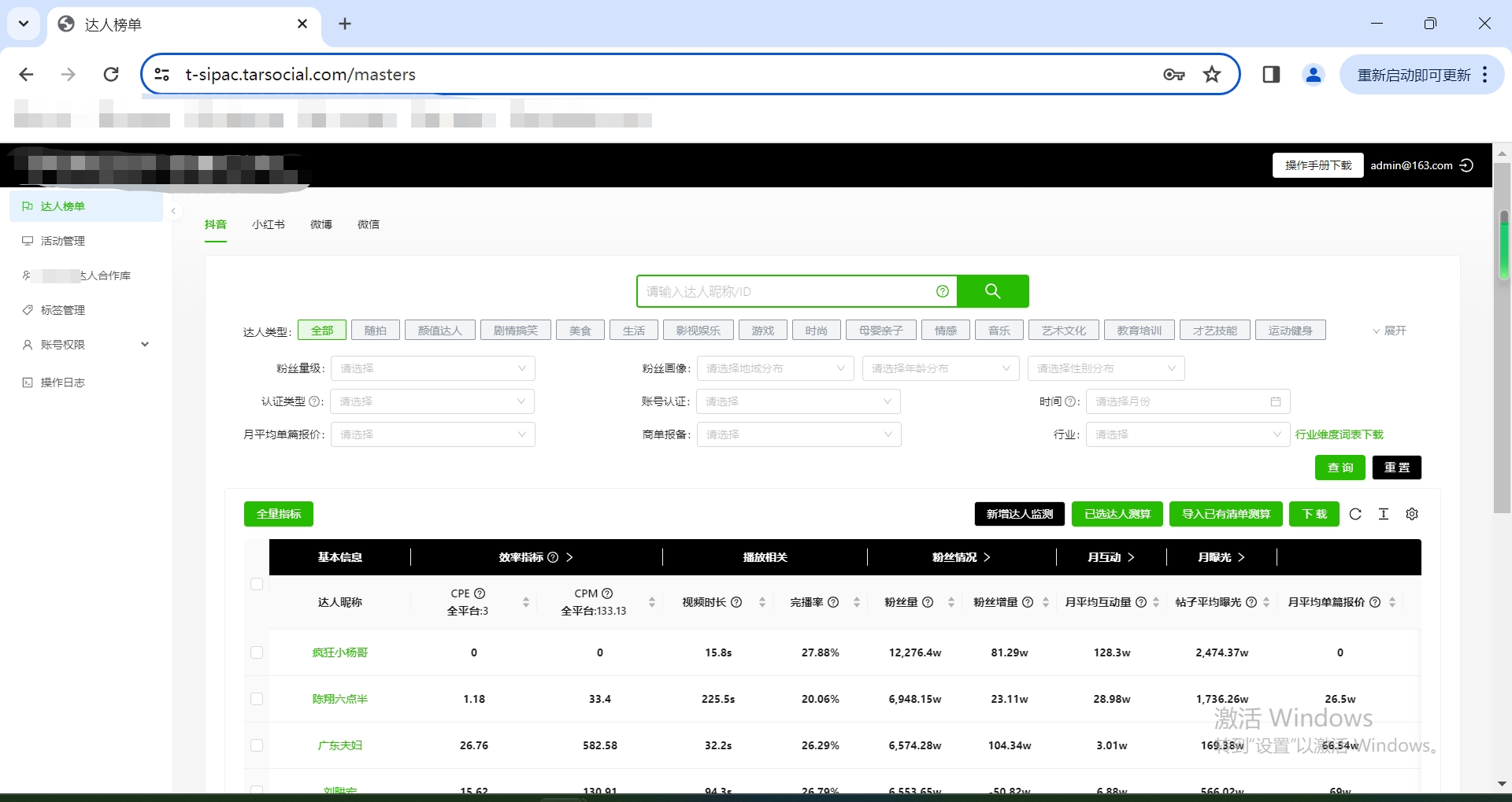Expand the 账号权限 sidebar menu
This screenshot has width=1512, height=802.
(x=86, y=345)
